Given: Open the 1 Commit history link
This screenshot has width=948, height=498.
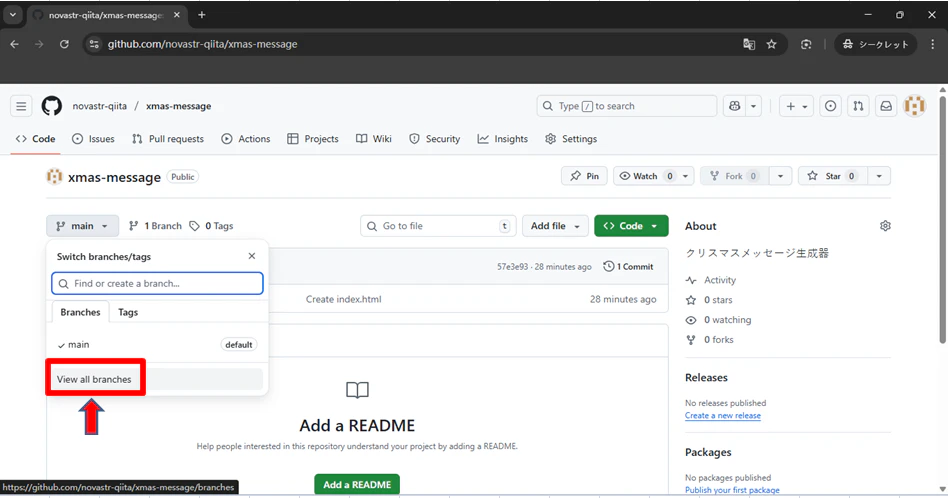Looking at the screenshot, I should pyautogui.click(x=629, y=267).
